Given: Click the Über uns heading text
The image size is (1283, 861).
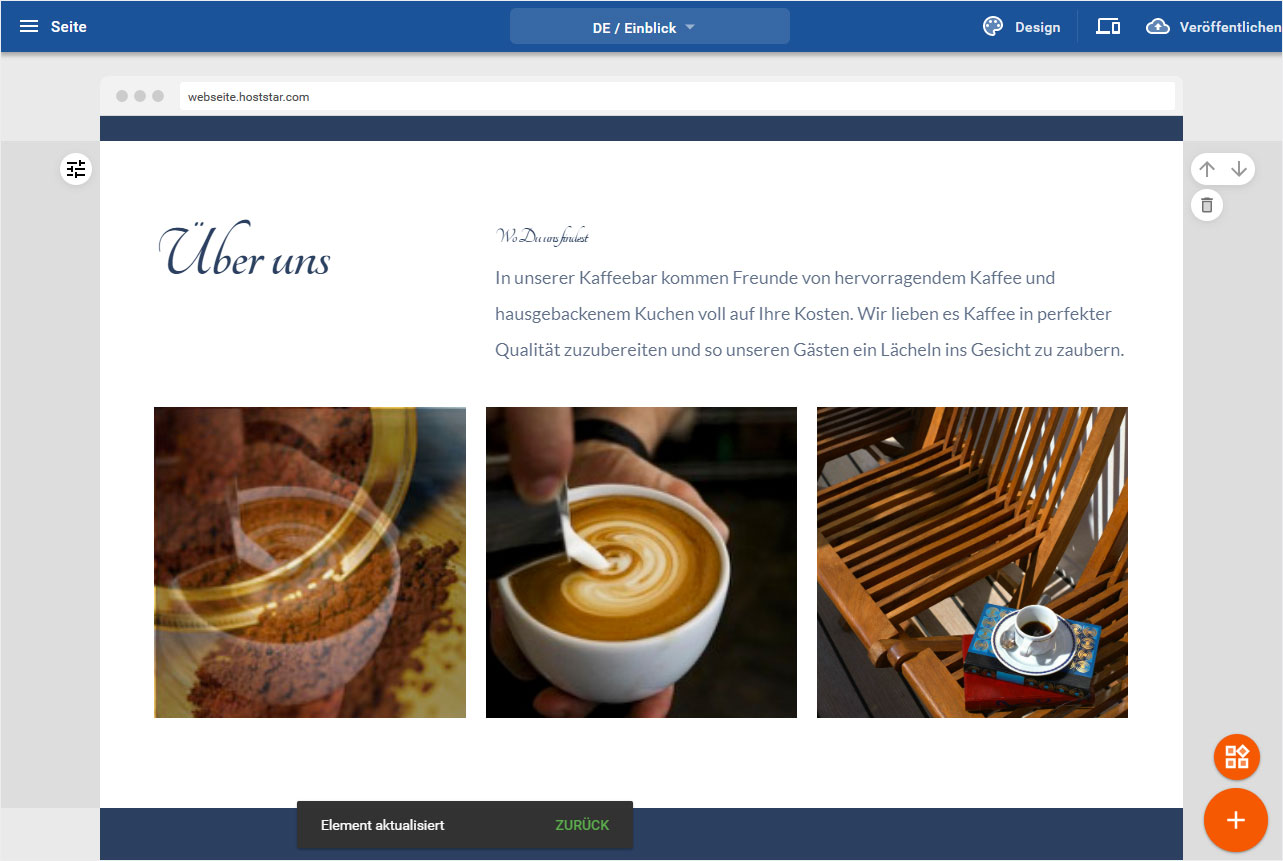Looking at the screenshot, I should (245, 251).
